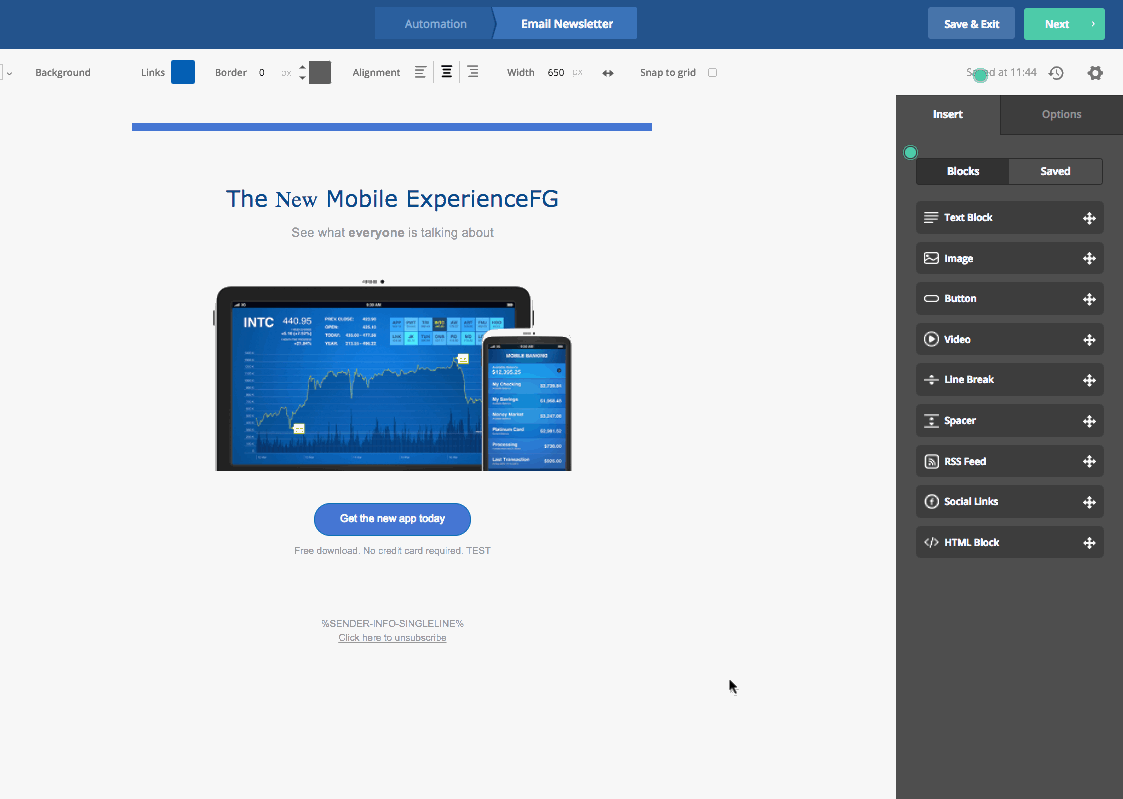1123x799 pixels.
Task: Click the Social Links Facebook icon
Action: click(931, 502)
